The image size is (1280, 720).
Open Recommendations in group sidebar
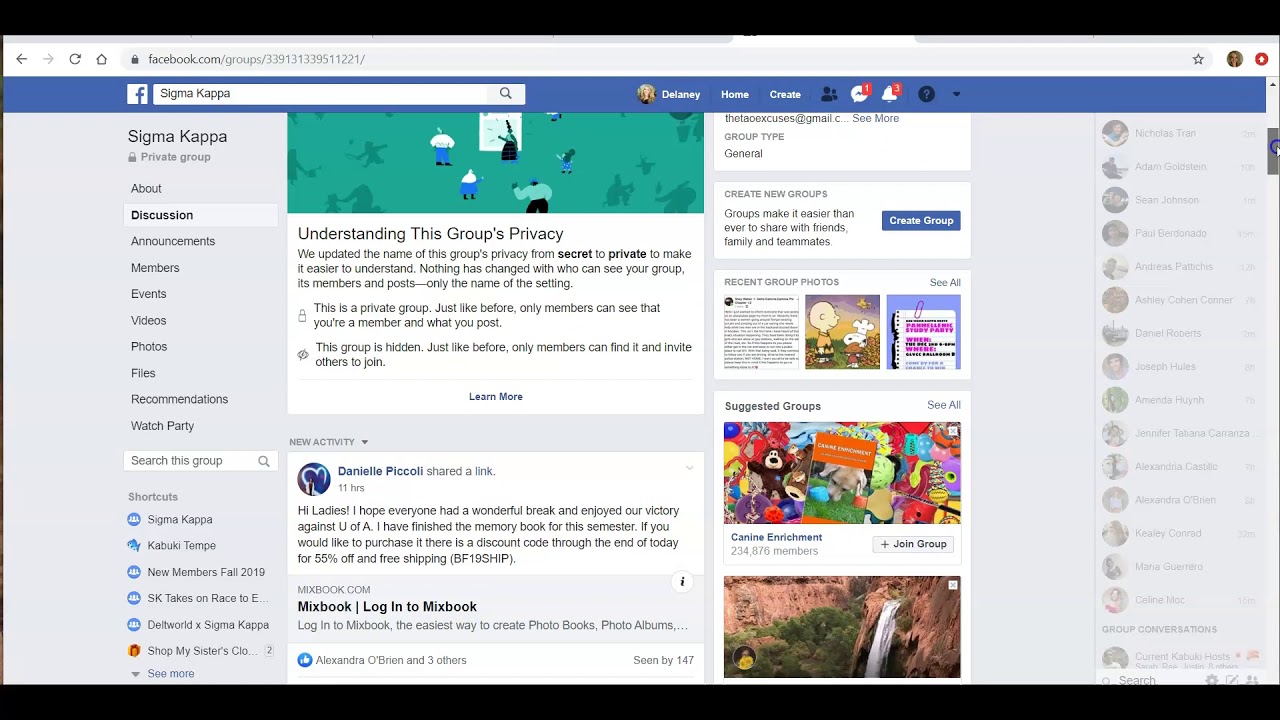[179, 399]
